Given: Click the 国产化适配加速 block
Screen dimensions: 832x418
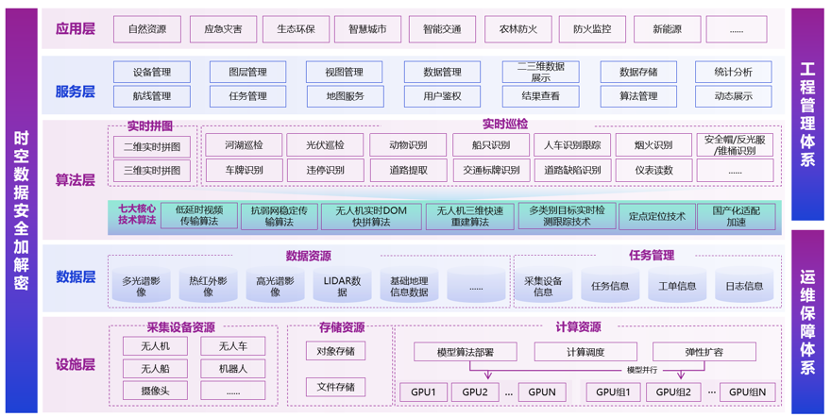Looking at the screenshot, I should 736,216.
